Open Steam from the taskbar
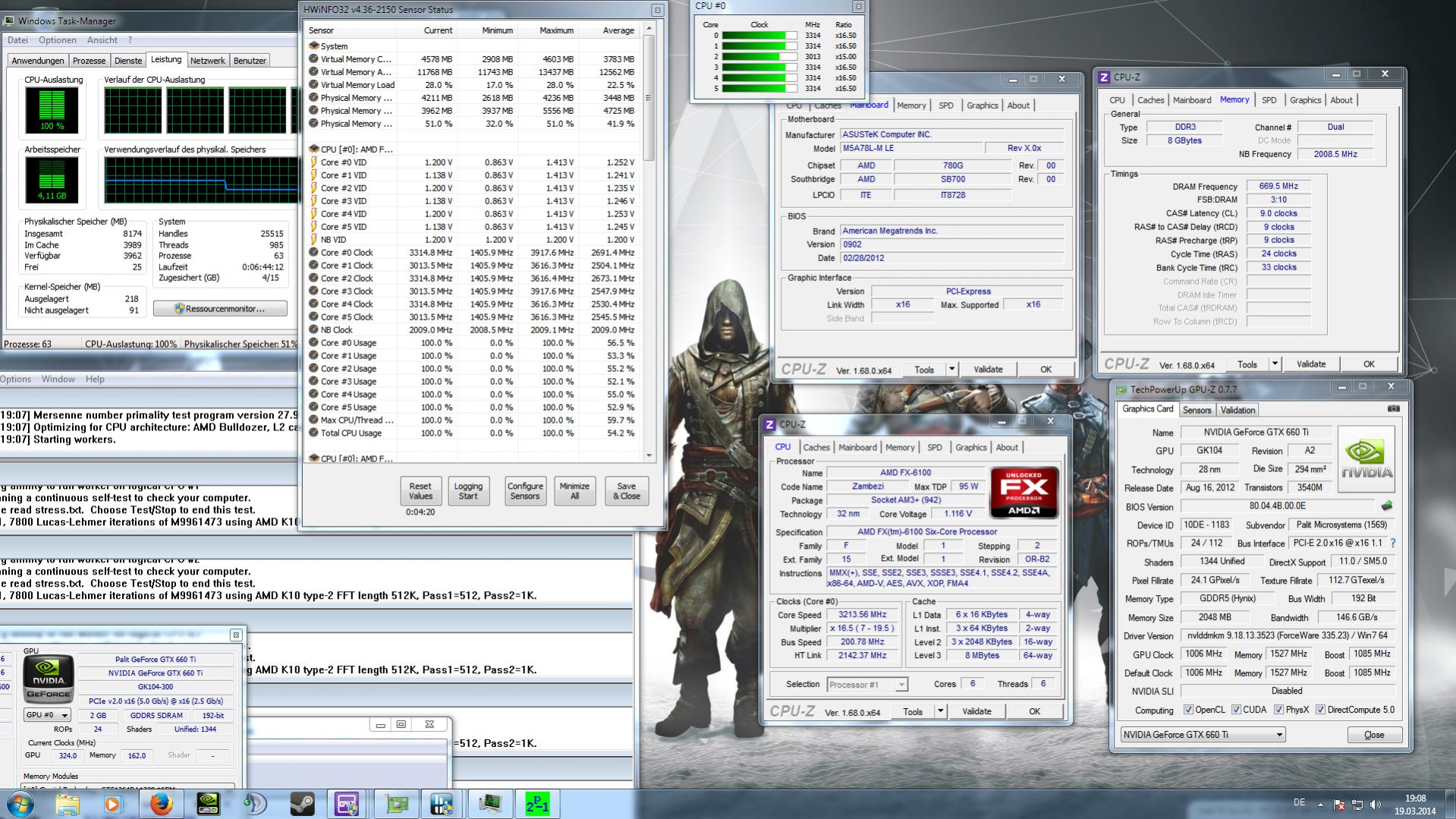The height and width of the screenshot is (819, 1456). [302, 805]
